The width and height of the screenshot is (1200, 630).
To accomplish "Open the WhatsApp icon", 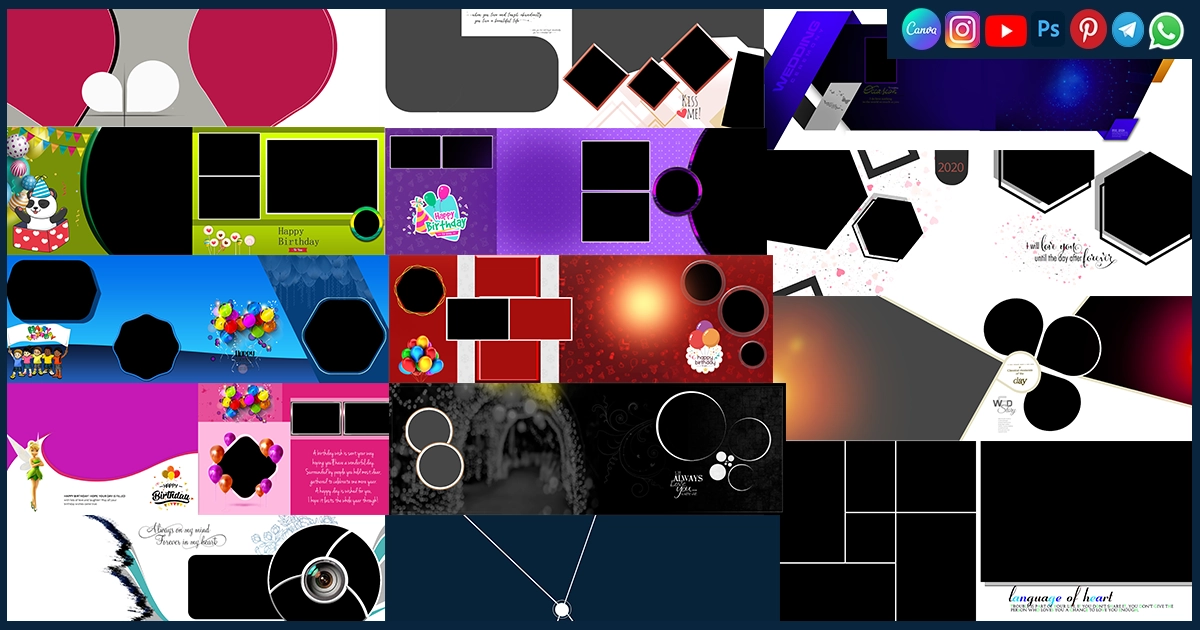I will click(x=1166, y=30).
